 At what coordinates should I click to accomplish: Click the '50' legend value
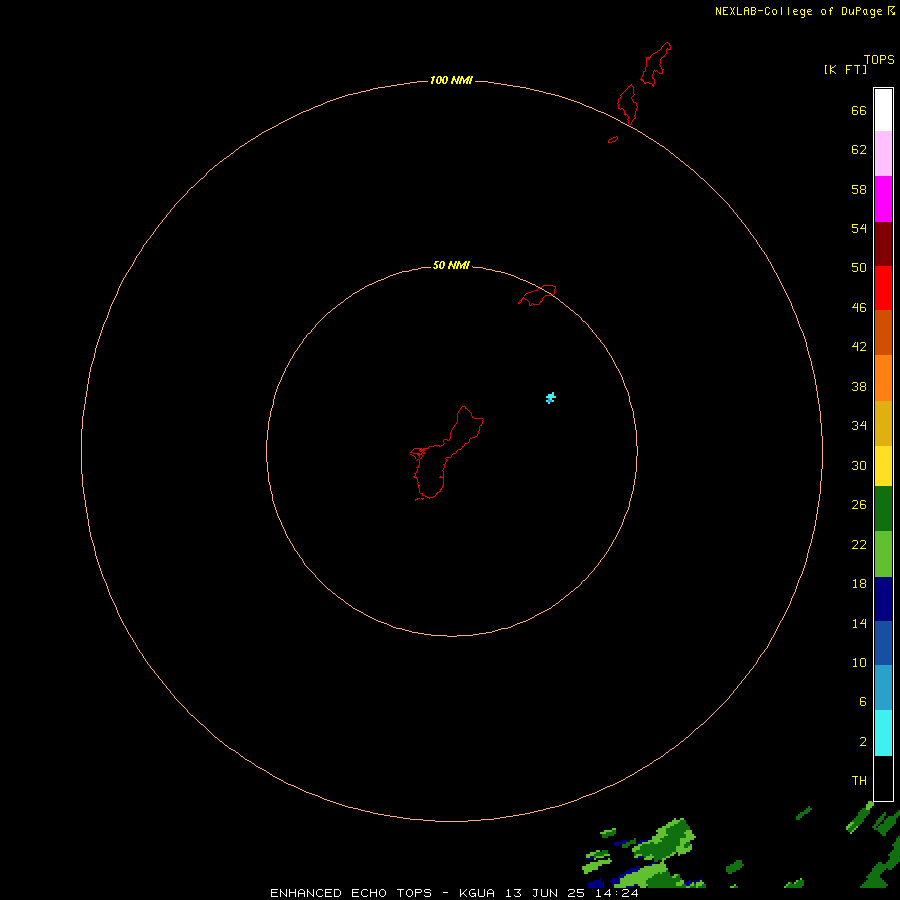pos(859,267)
